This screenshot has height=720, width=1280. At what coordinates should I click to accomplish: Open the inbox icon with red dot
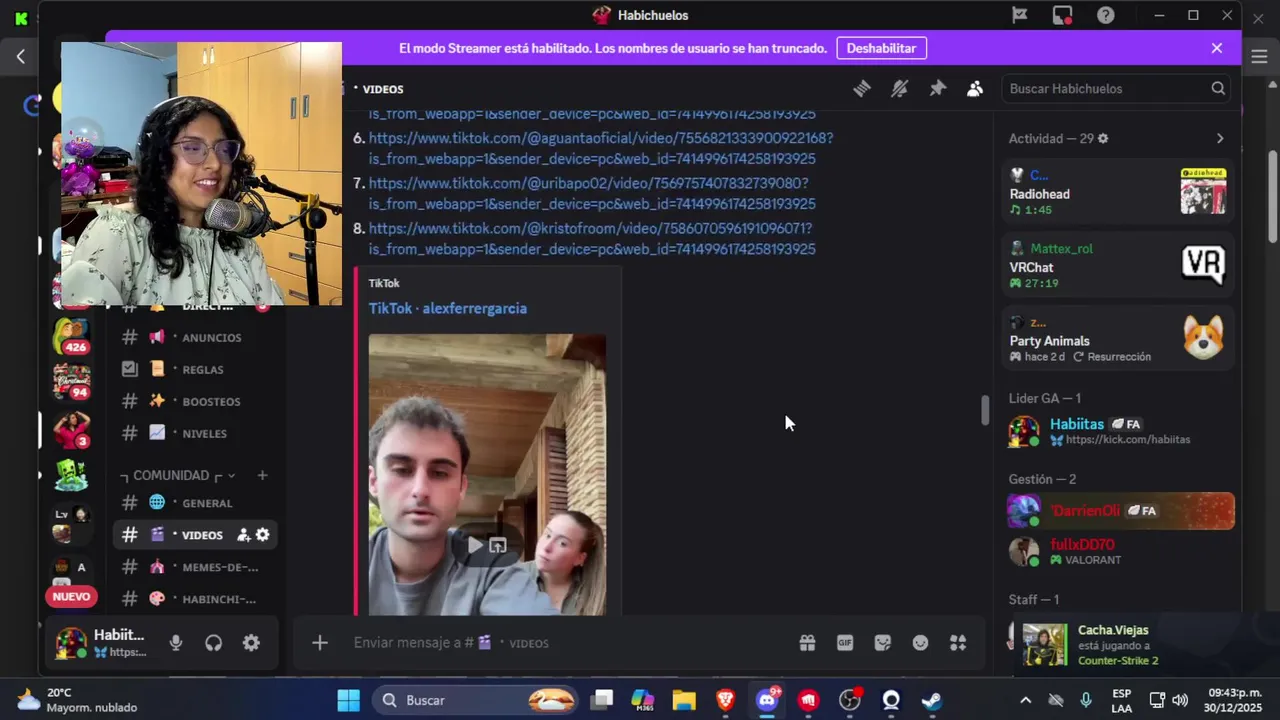point(1062,15)
